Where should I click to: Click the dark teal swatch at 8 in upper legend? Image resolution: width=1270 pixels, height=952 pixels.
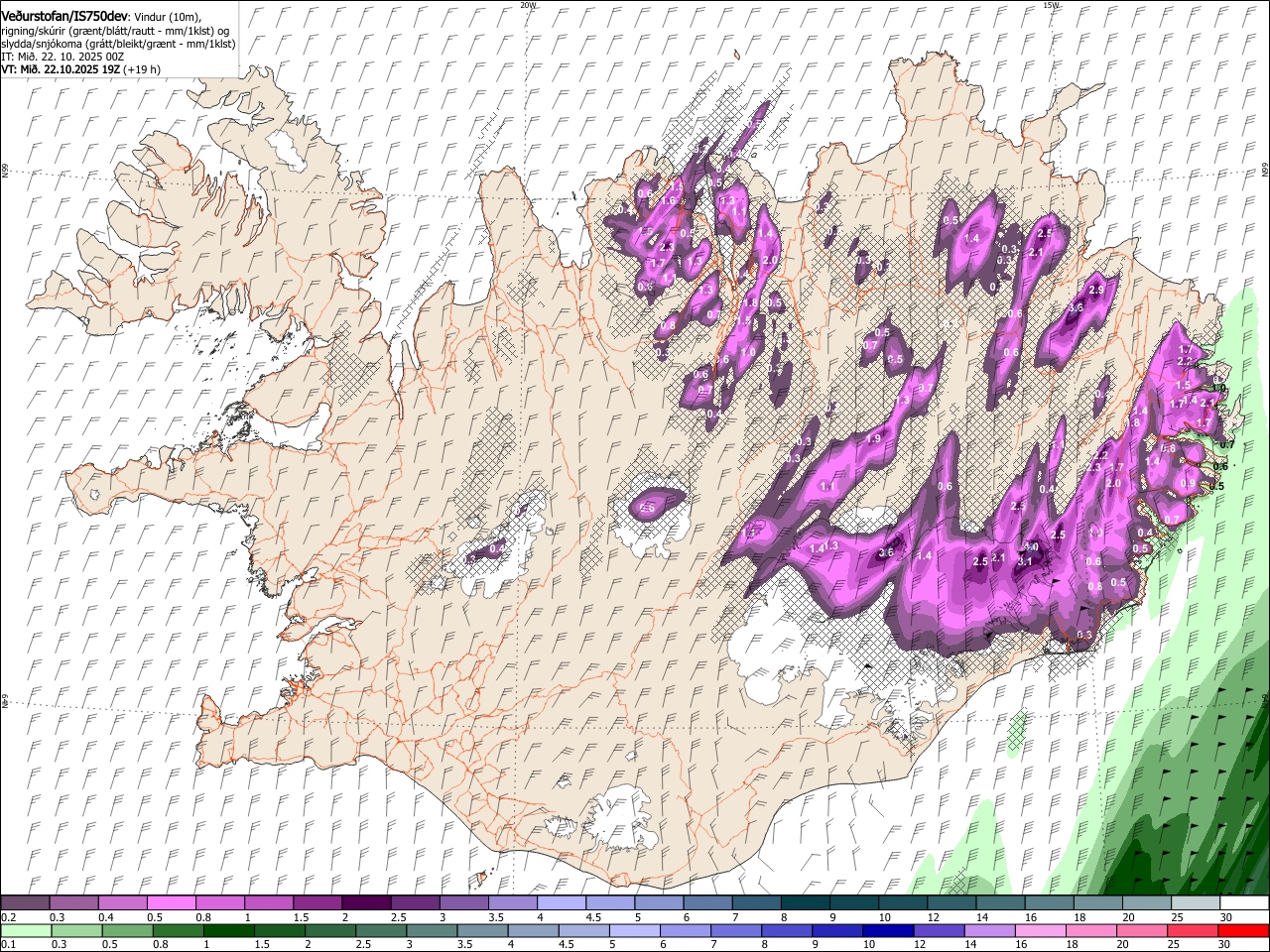point(806,903)
